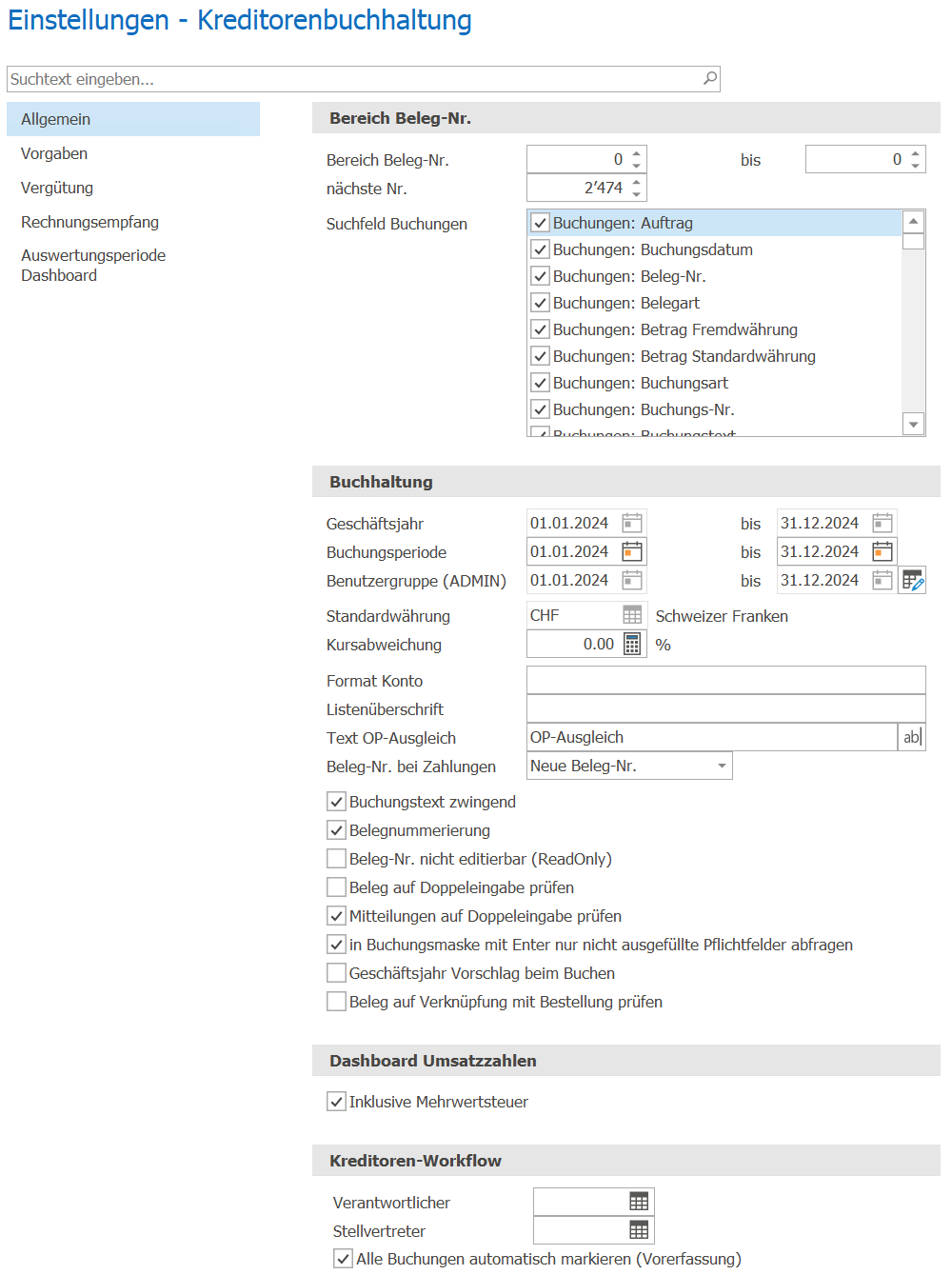Increase Bereich Beleg-Nr. start value
This screenshot has height=1275, width=952.
tap(637, 152)
